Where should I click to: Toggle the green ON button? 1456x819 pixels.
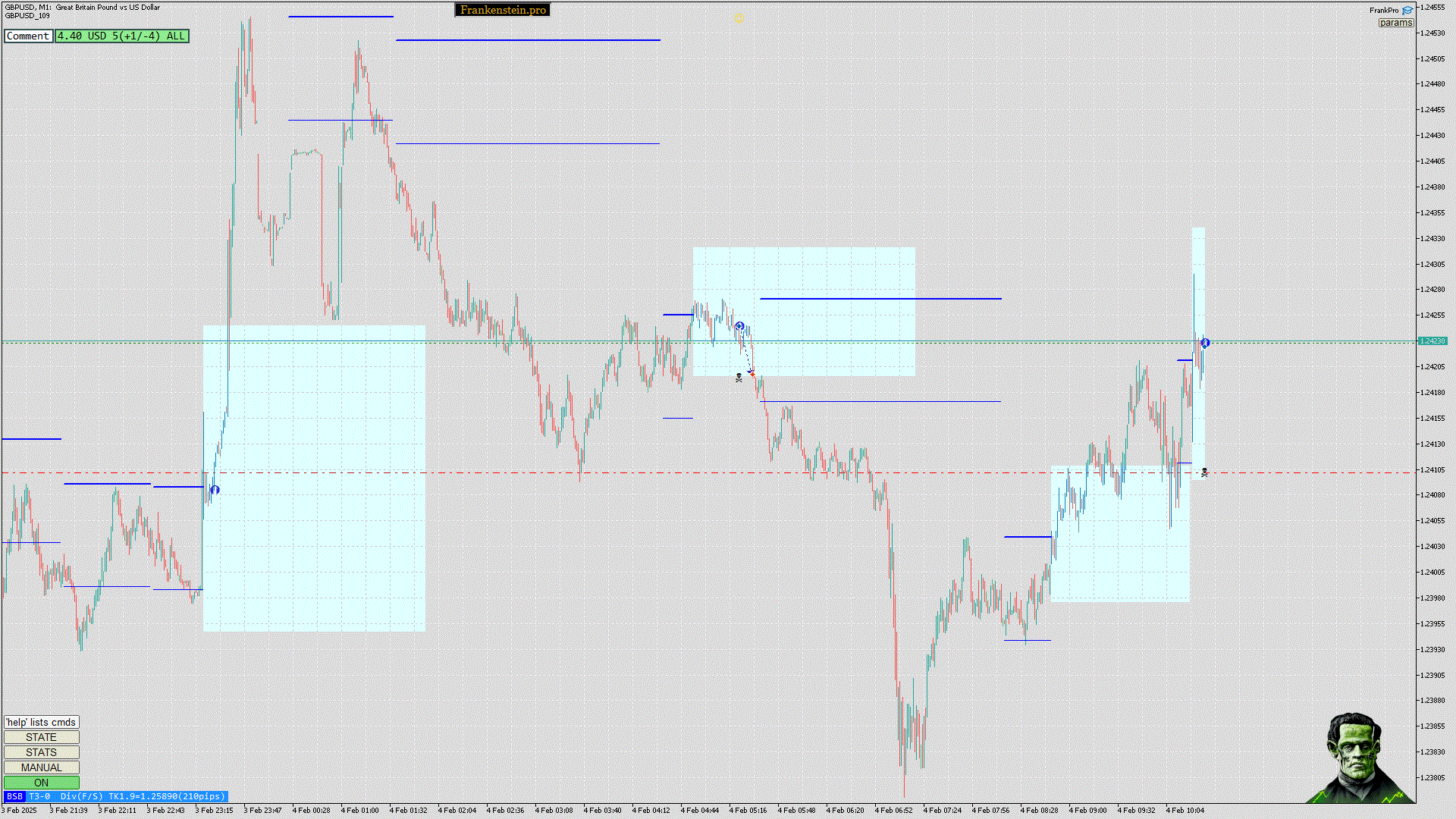pyautogui.click(x=41, y=783)
